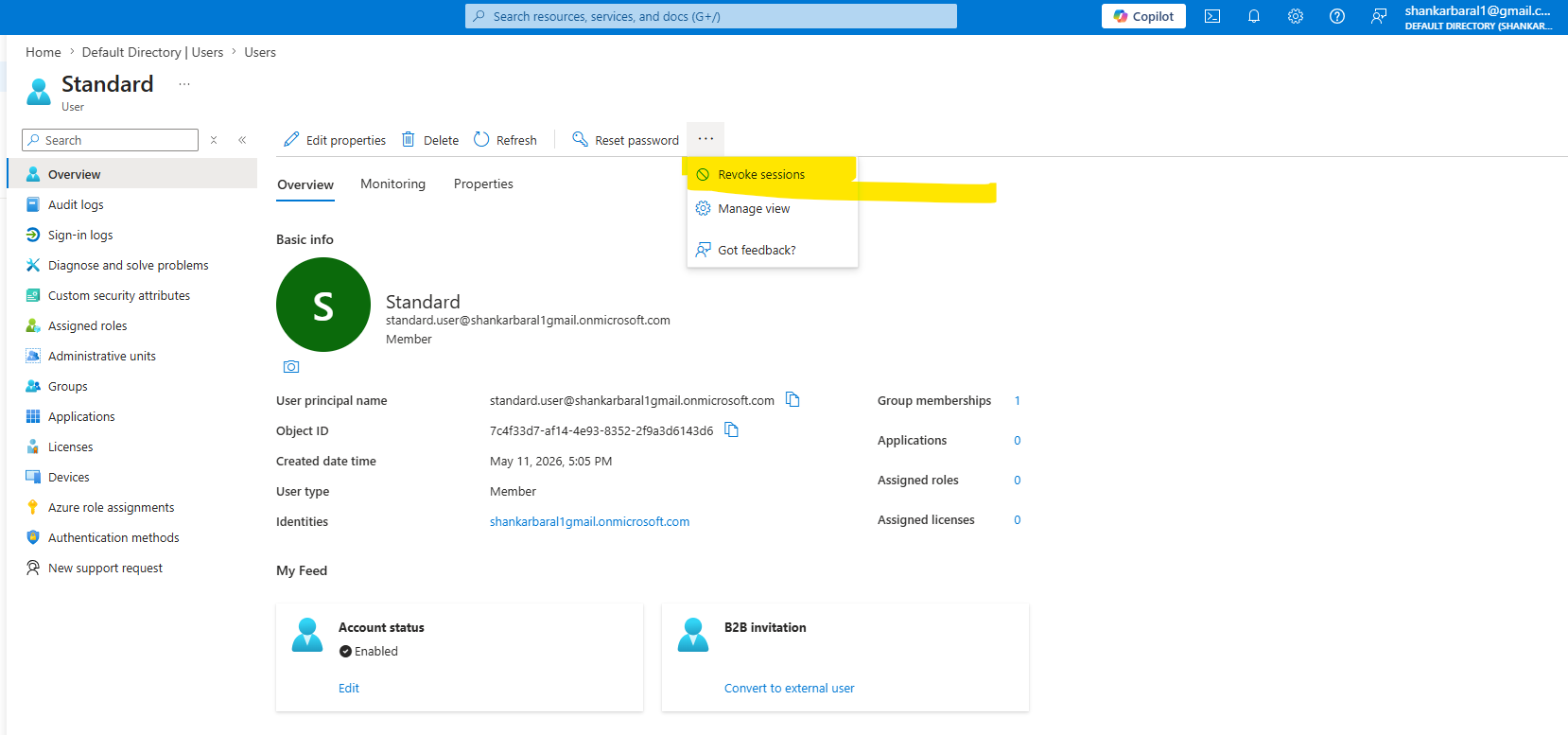Open Group memberships count 1
This screenshot has height=735, width=1568.
pyautogui.click(x=1018, y=401)
